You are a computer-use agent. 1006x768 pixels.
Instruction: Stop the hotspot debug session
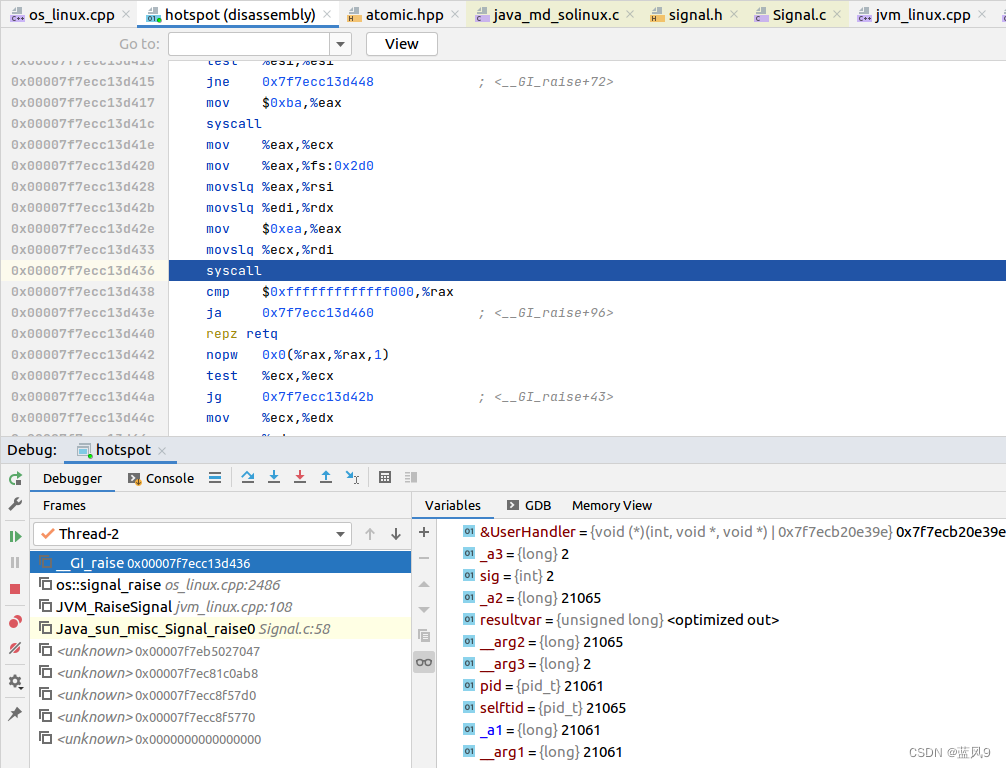[x=15, y=588]
